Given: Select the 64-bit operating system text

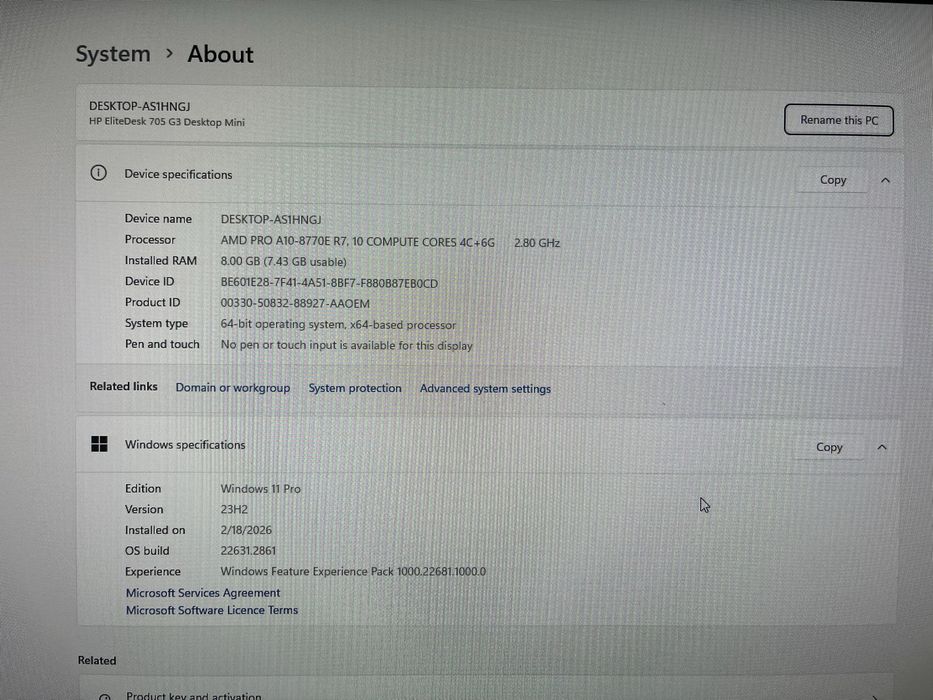Looking at the screenshot, I should tap(338, 324).
